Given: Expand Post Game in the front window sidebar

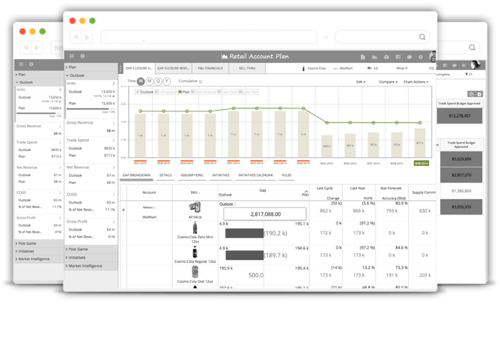Looking at the screenshot, I should tap(91, 249).
